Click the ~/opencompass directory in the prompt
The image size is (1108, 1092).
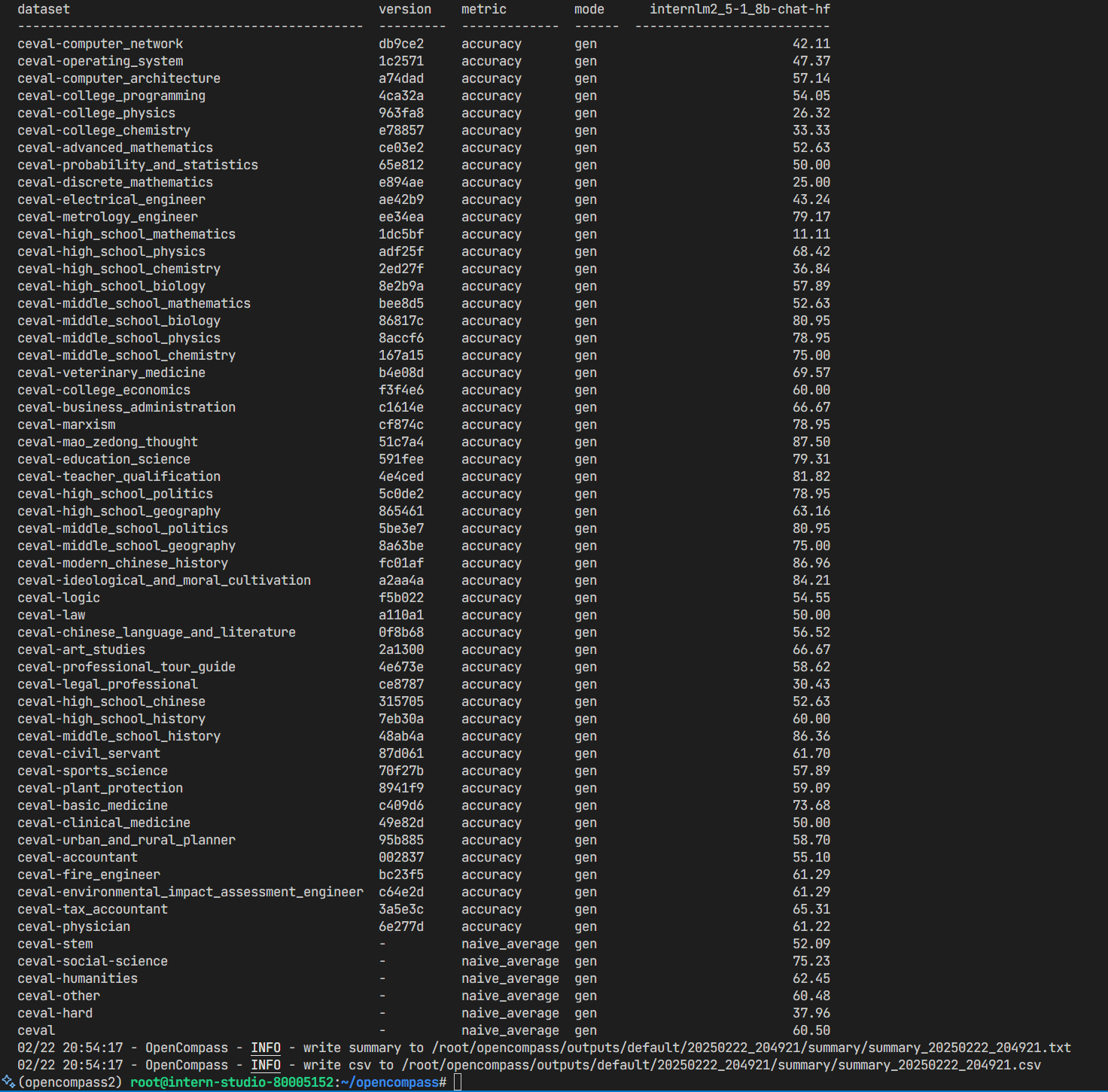click(390, 1082)
